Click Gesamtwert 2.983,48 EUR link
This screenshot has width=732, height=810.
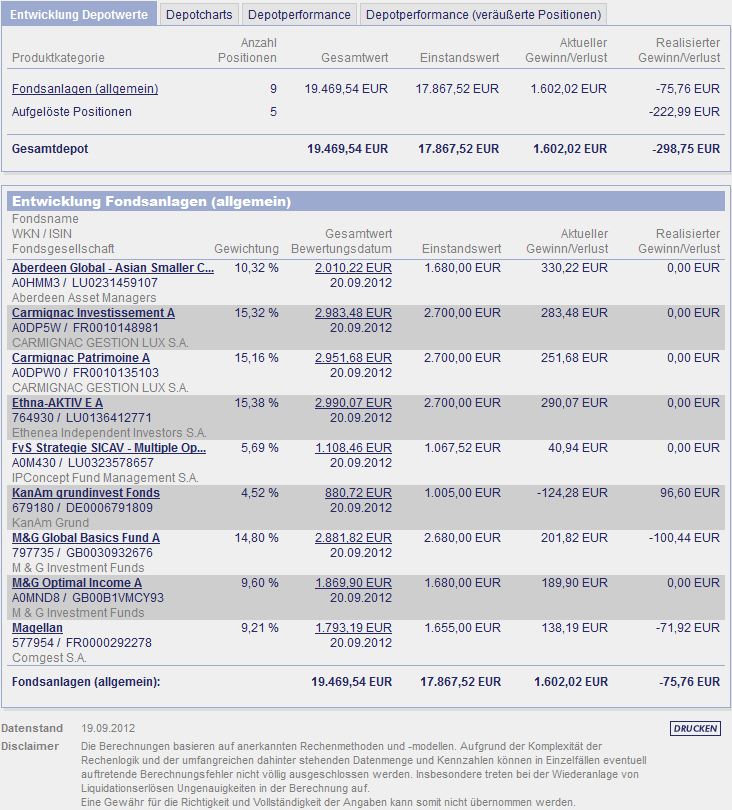tap(353, 313)
